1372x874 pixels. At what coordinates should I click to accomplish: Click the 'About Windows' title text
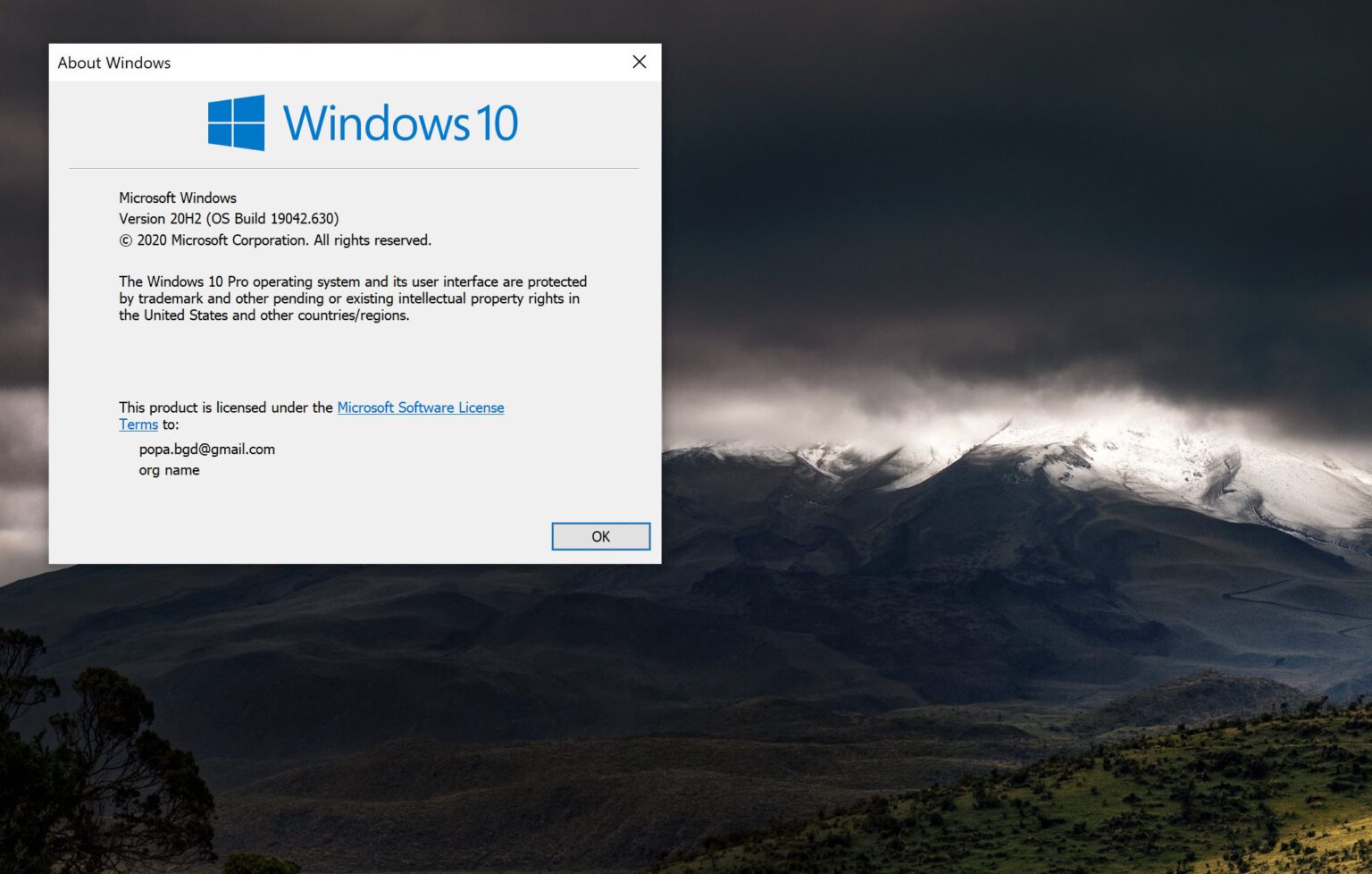[x=114, y=63]
